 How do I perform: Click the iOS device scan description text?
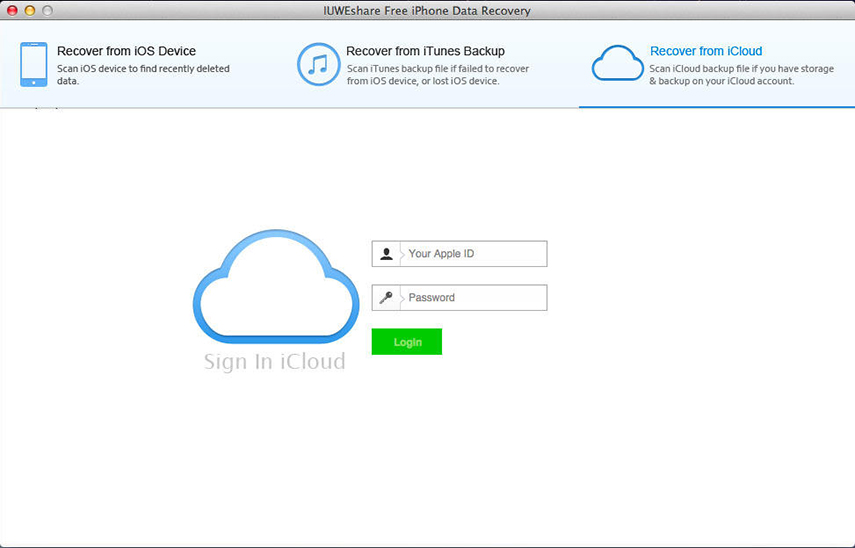[143, 75]
